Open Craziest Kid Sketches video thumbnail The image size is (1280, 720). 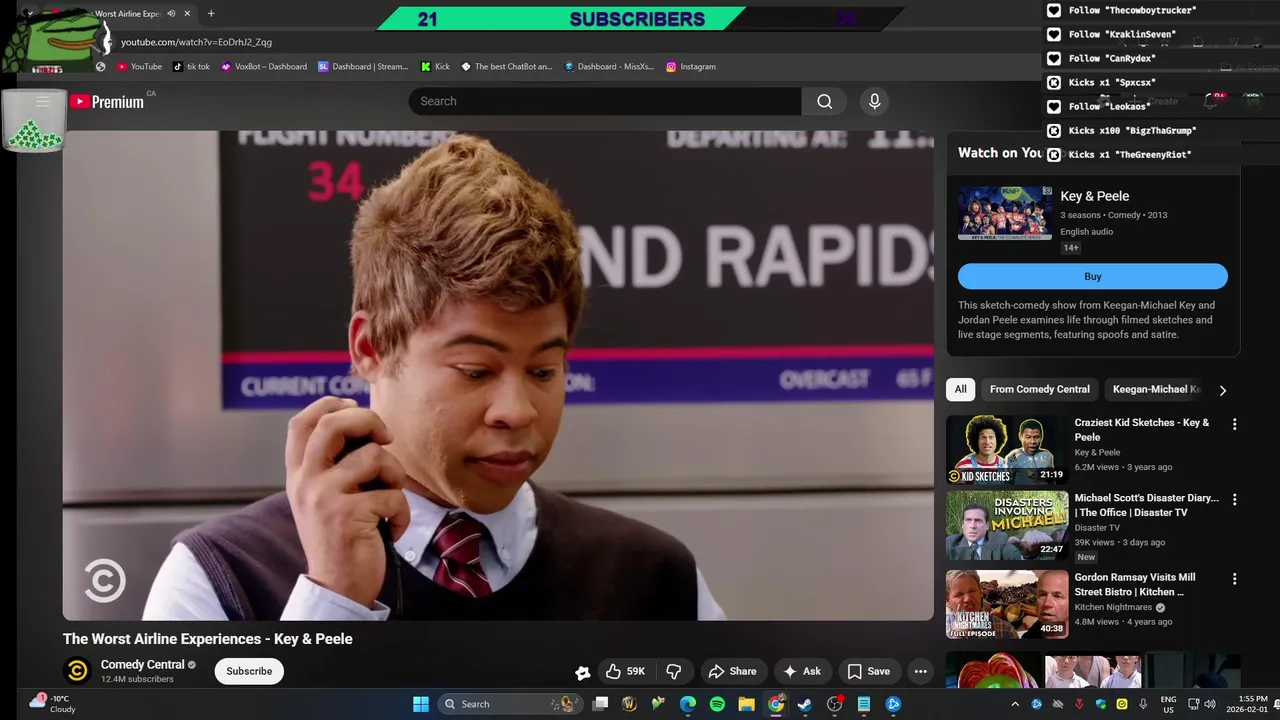(1007, 450)
